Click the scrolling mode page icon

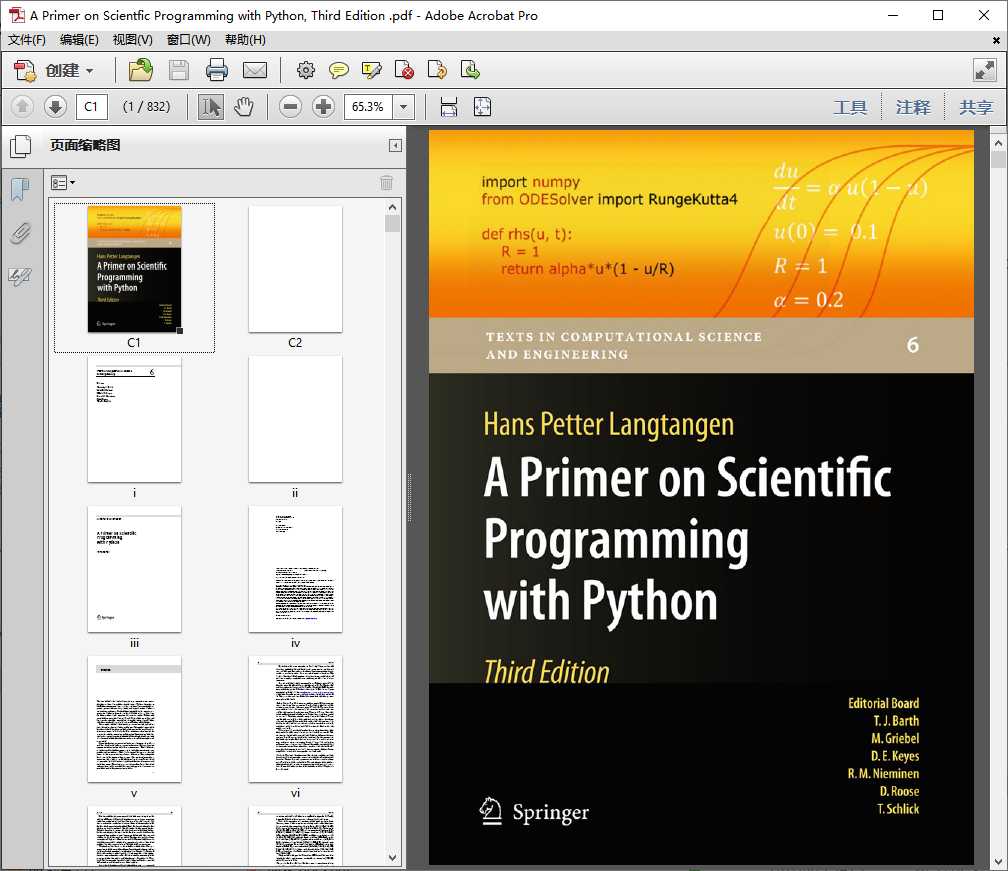[449, 107]
